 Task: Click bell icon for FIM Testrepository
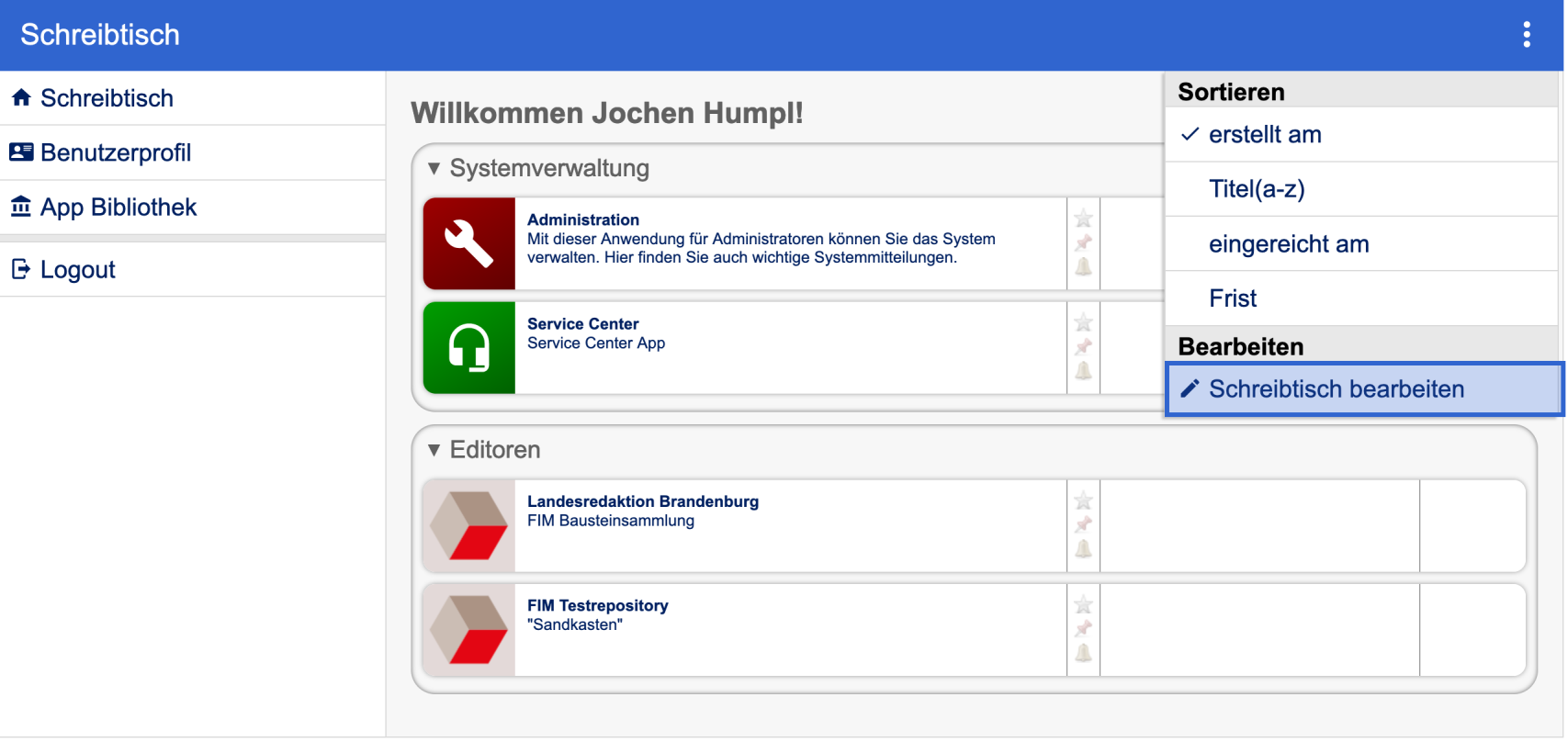click(x=1083, y=653)
